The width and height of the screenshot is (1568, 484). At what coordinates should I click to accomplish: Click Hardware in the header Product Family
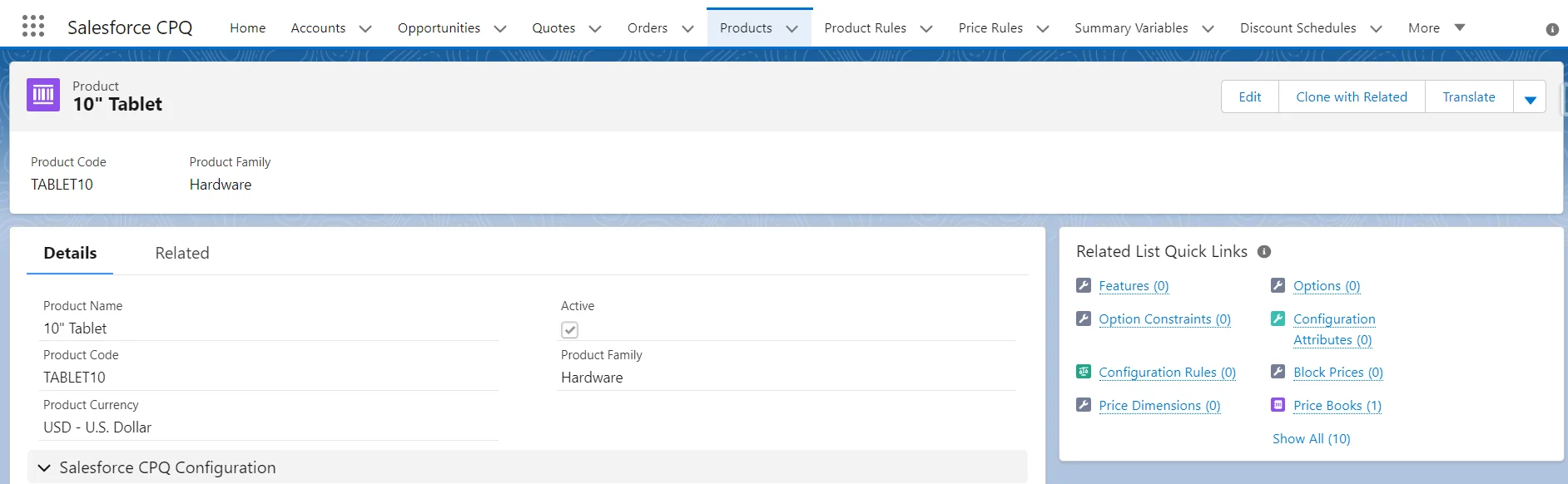click(221, 185)
